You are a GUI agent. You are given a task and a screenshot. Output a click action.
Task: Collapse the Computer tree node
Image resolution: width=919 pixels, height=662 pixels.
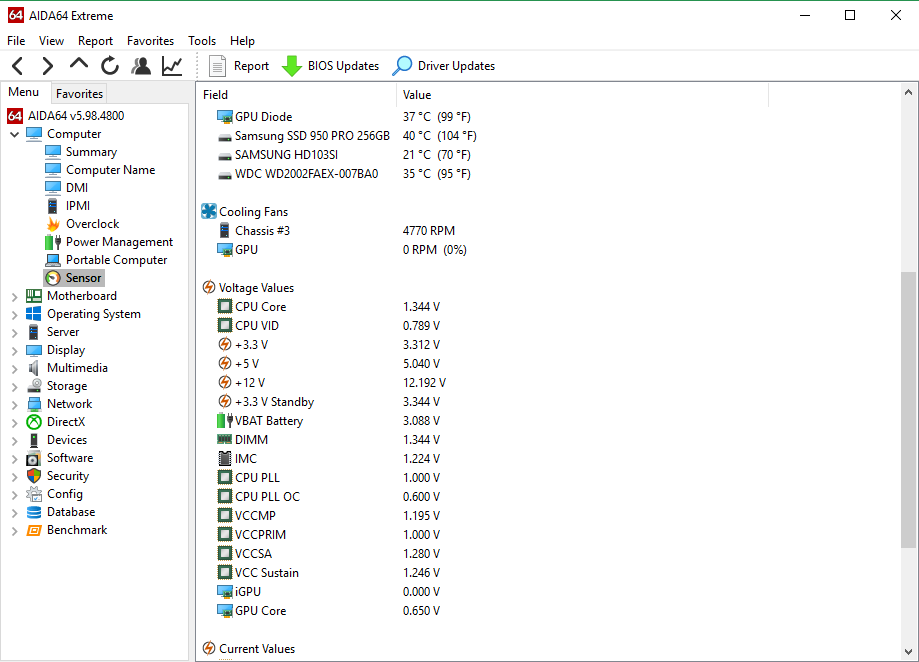point(15,134)
